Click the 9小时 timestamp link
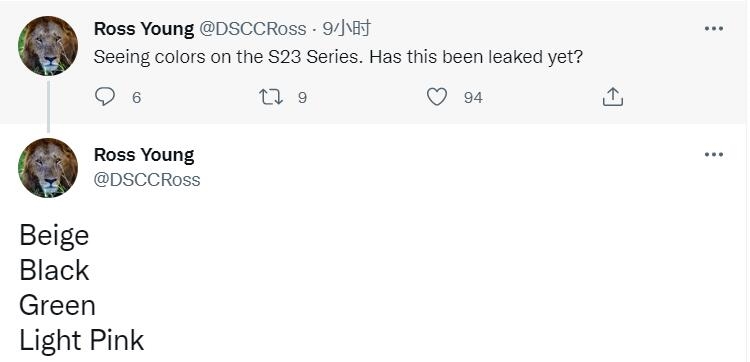This screenshot has height=362, width=750. click(346, 29)
